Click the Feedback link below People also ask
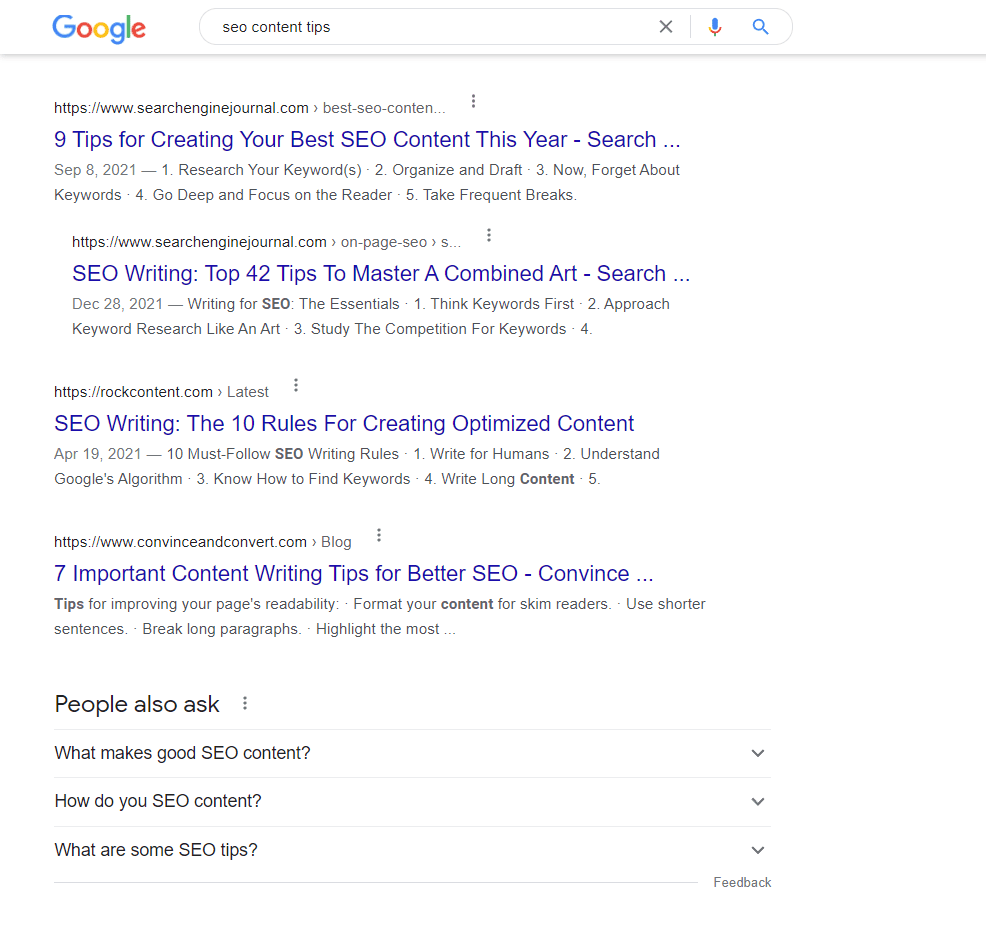This screenshot has height=927, width=986. [x=742, y=882]
